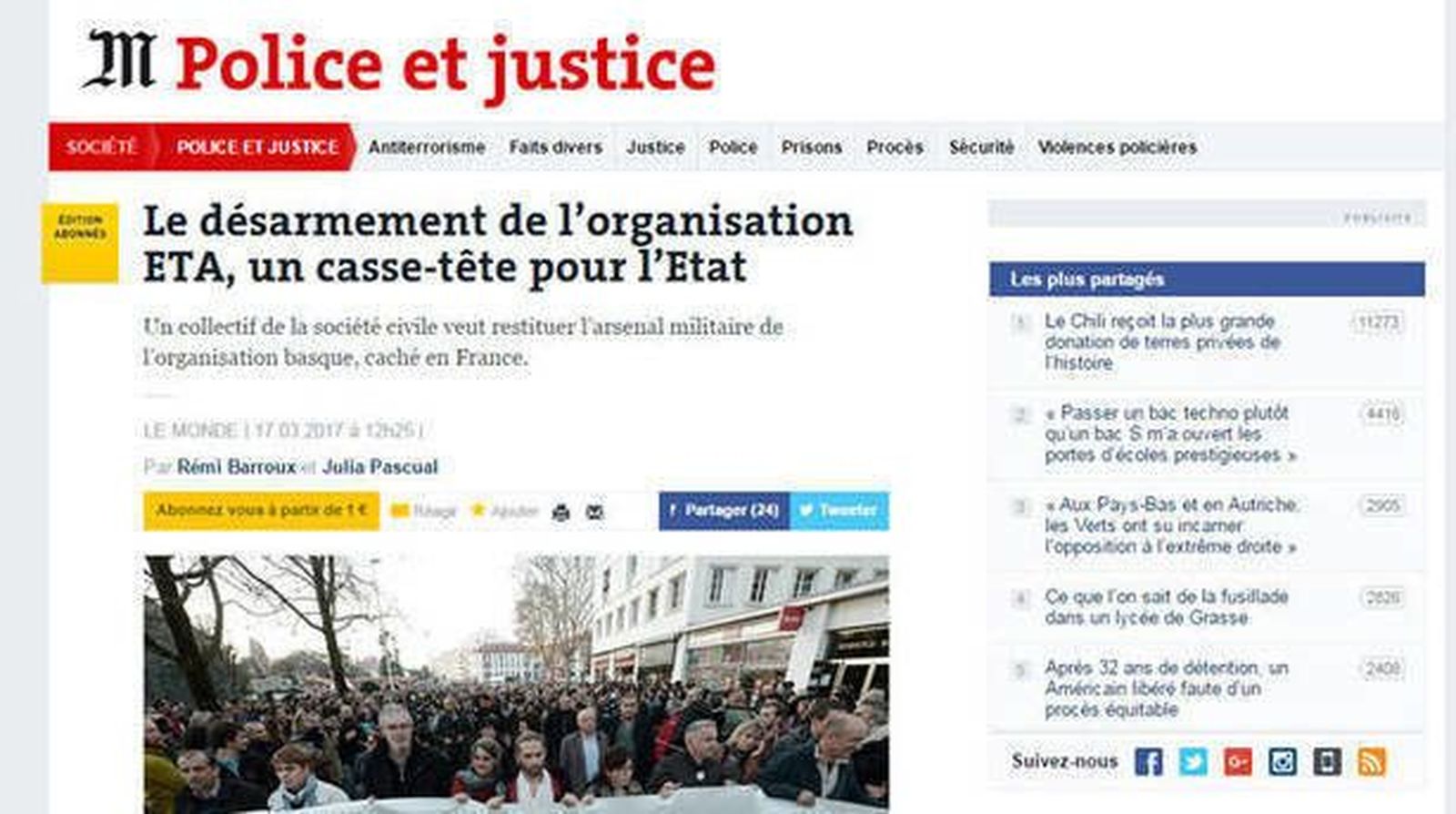Open Instagram icon in Suivez-nous
Screen dimensions: 1456x814
pyautogui.click(x=1282, y=761)
